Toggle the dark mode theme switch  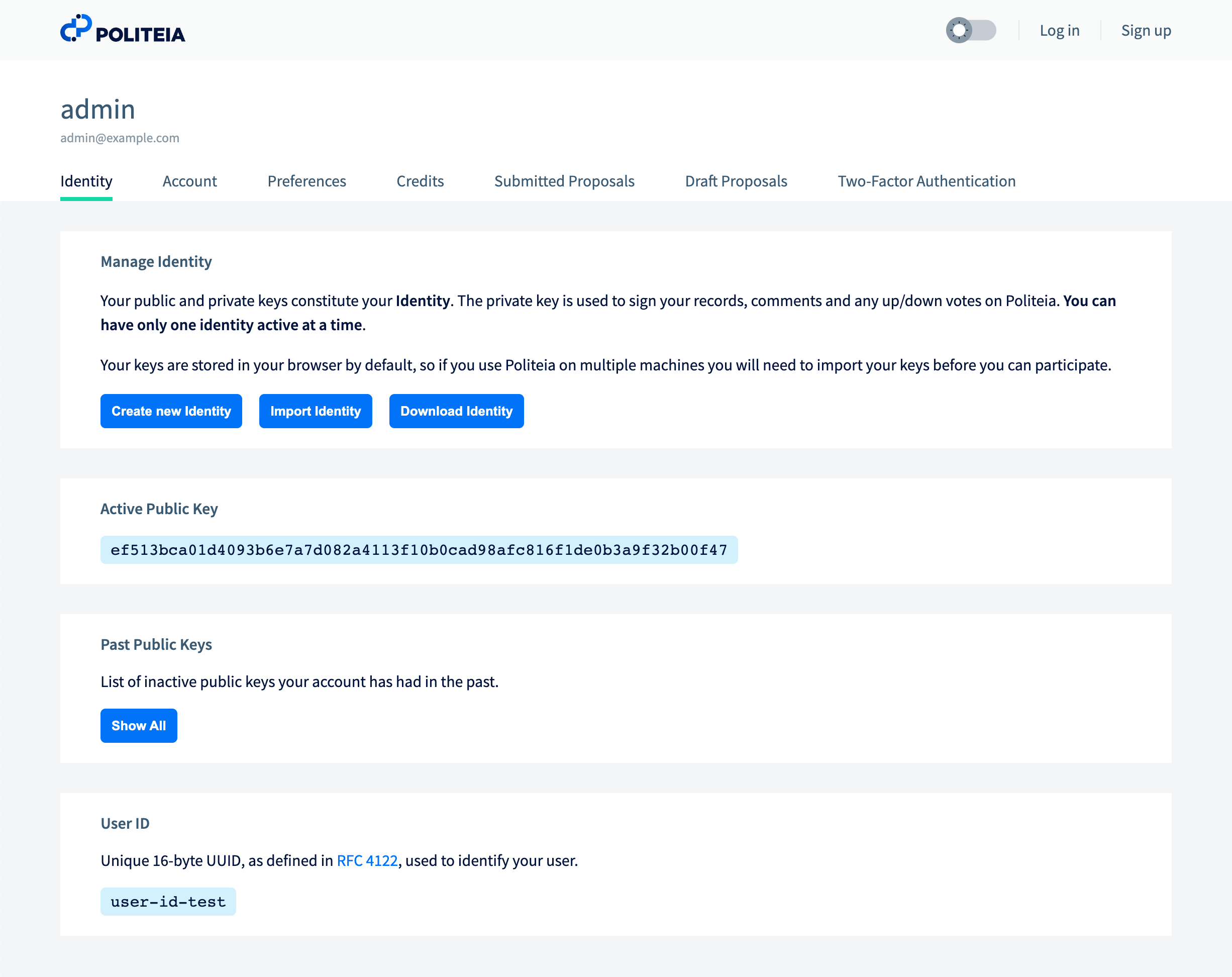tap(970, 30)
